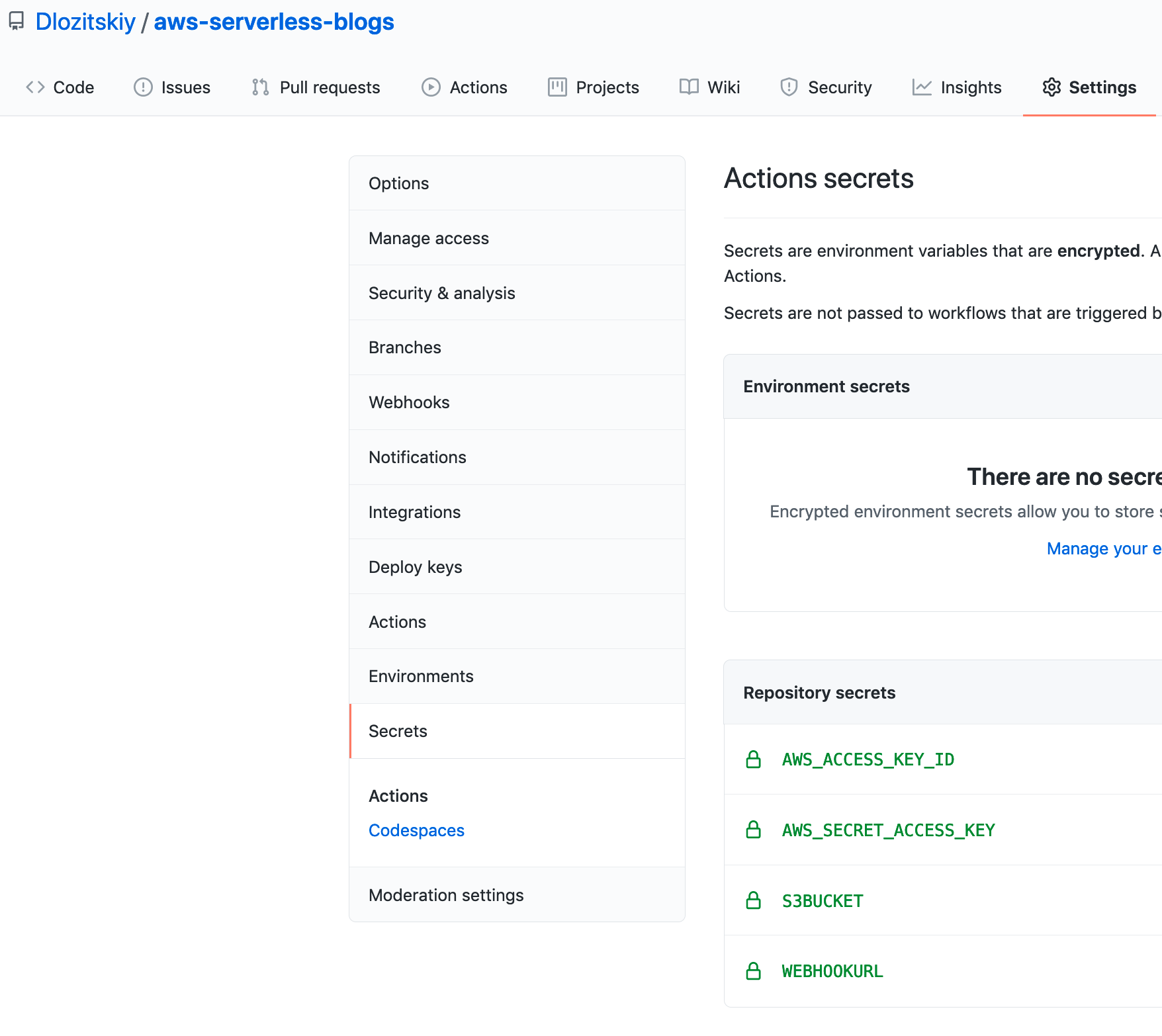Click the AWS_ACCESS_KEY_ID secret name
This screenshot has width=1162, height=1036.
(868, 759)
